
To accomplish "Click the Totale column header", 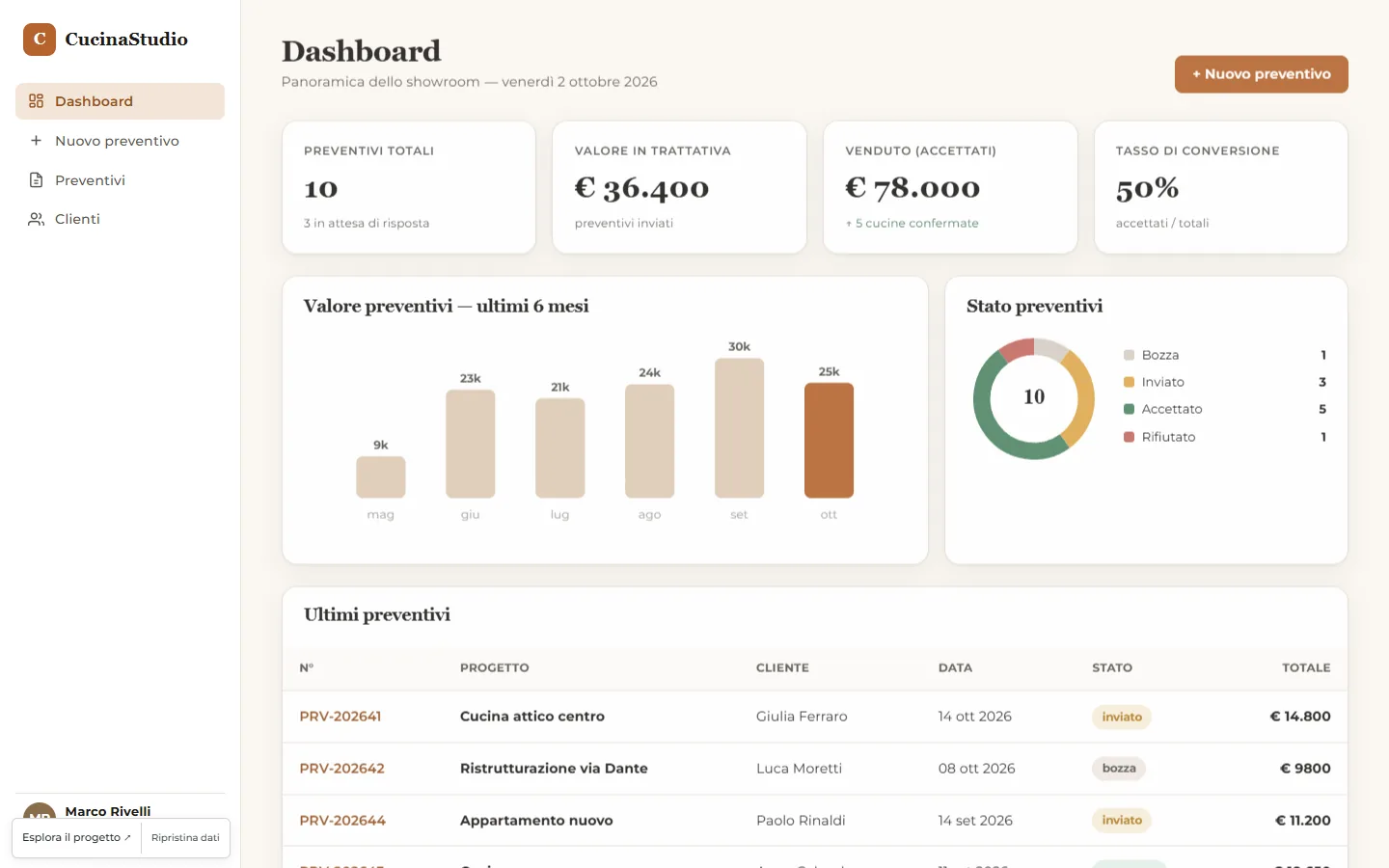I will click(1306, 667).
